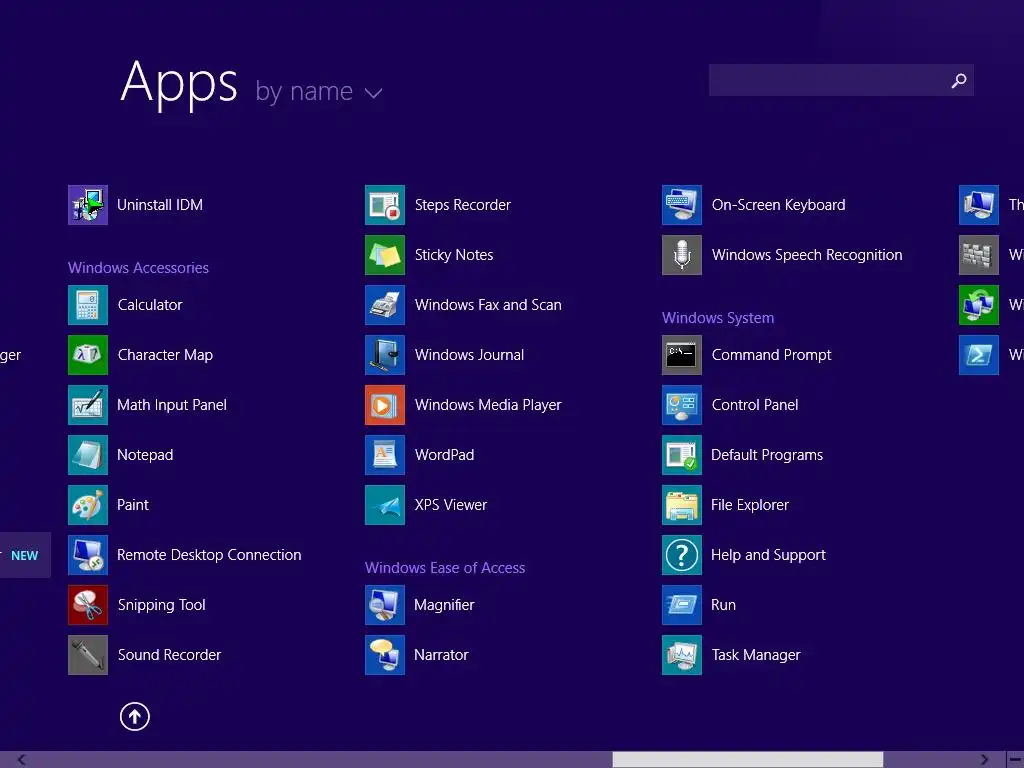
Task: Select the Default Programs text label
Action: coord(767,455)
